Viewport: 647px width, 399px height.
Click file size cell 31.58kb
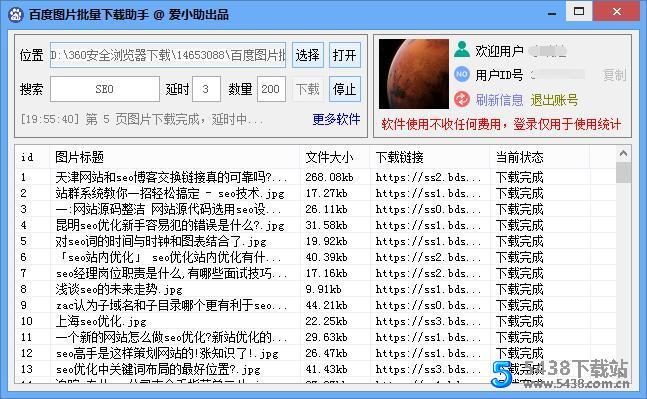[x=326, y=226]
